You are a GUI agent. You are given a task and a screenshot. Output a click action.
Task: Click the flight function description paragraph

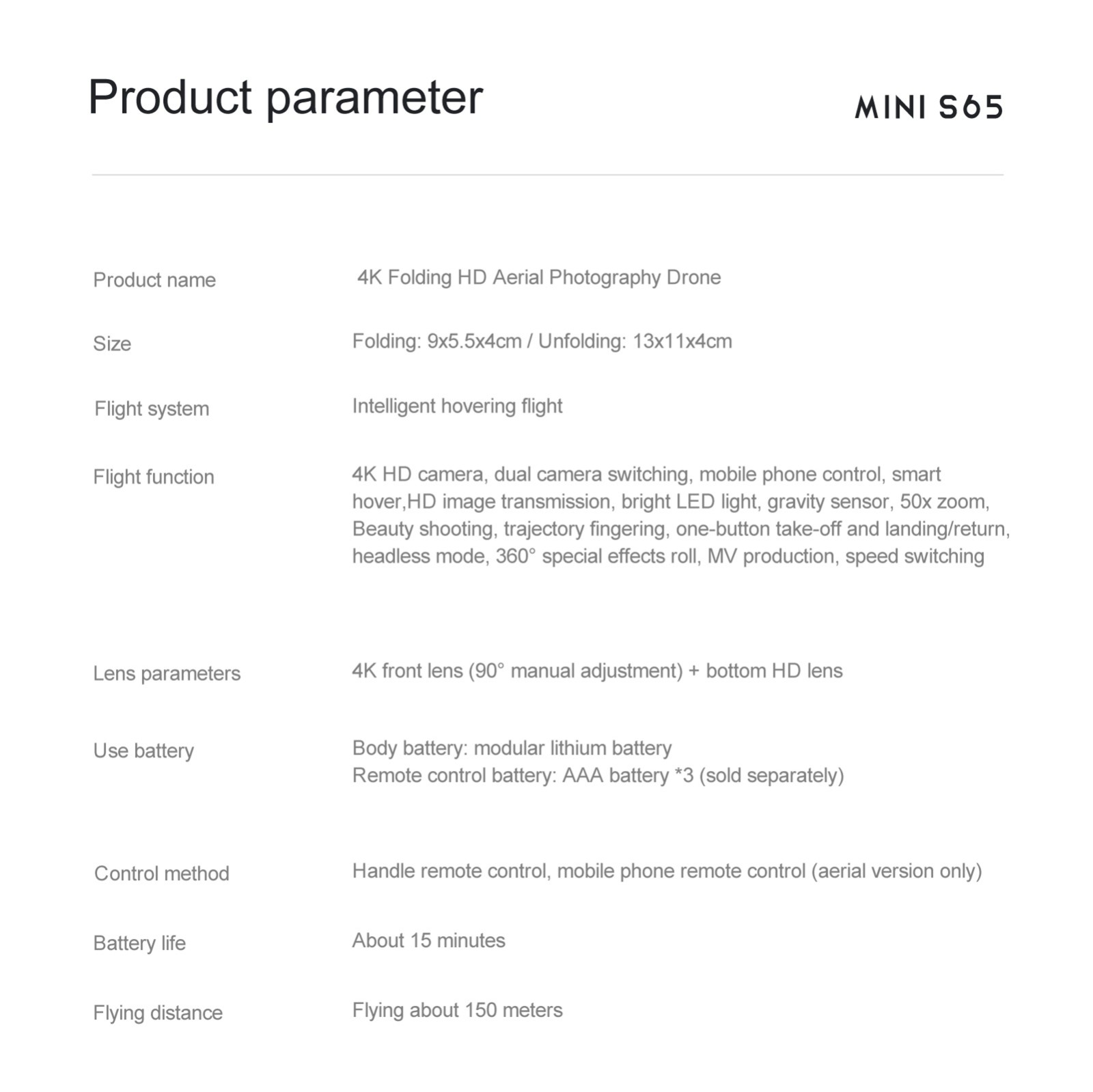click(x=680, y=516)
